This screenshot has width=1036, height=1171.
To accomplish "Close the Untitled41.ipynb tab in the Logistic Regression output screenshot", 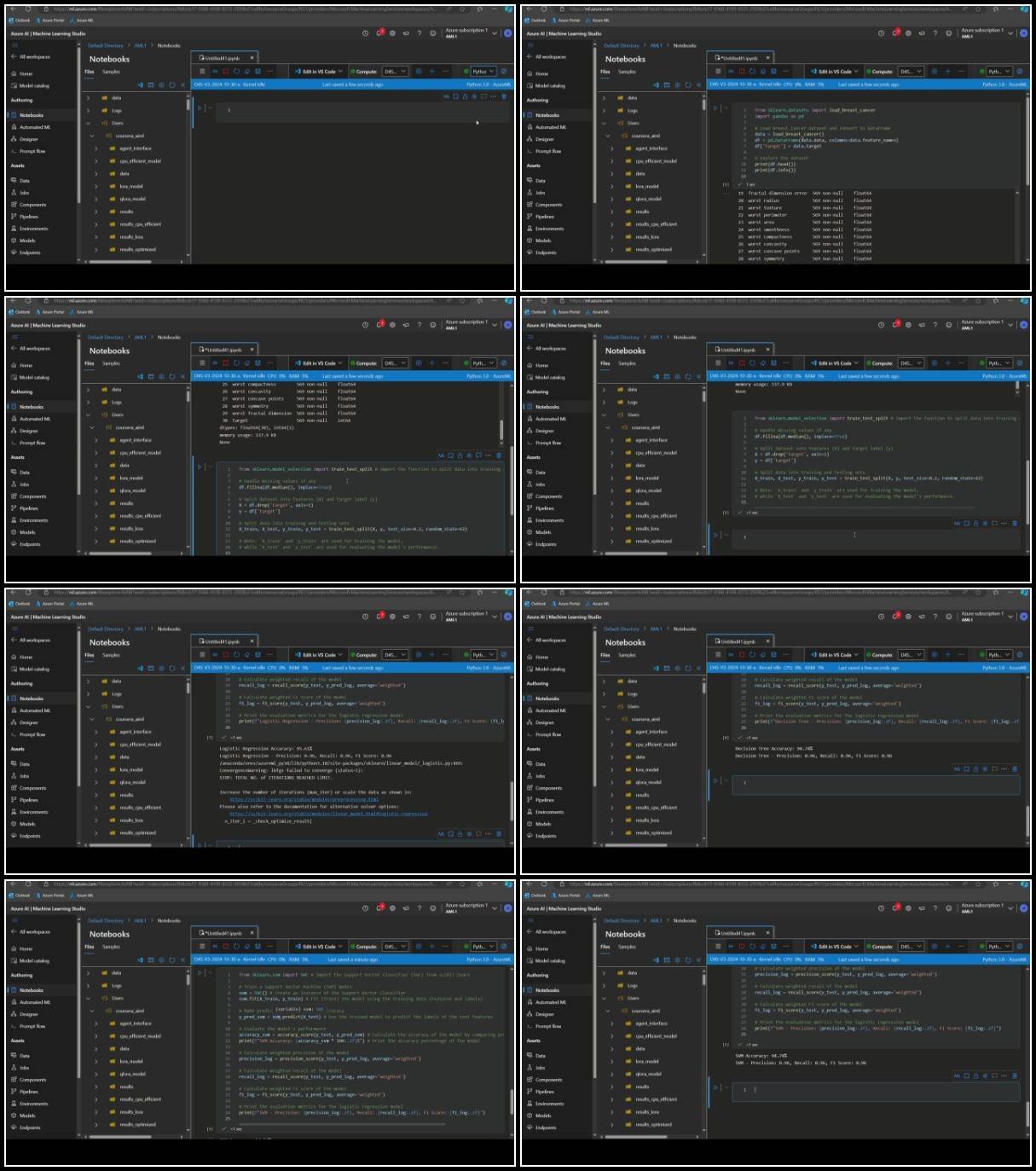I will pos(252,641).
